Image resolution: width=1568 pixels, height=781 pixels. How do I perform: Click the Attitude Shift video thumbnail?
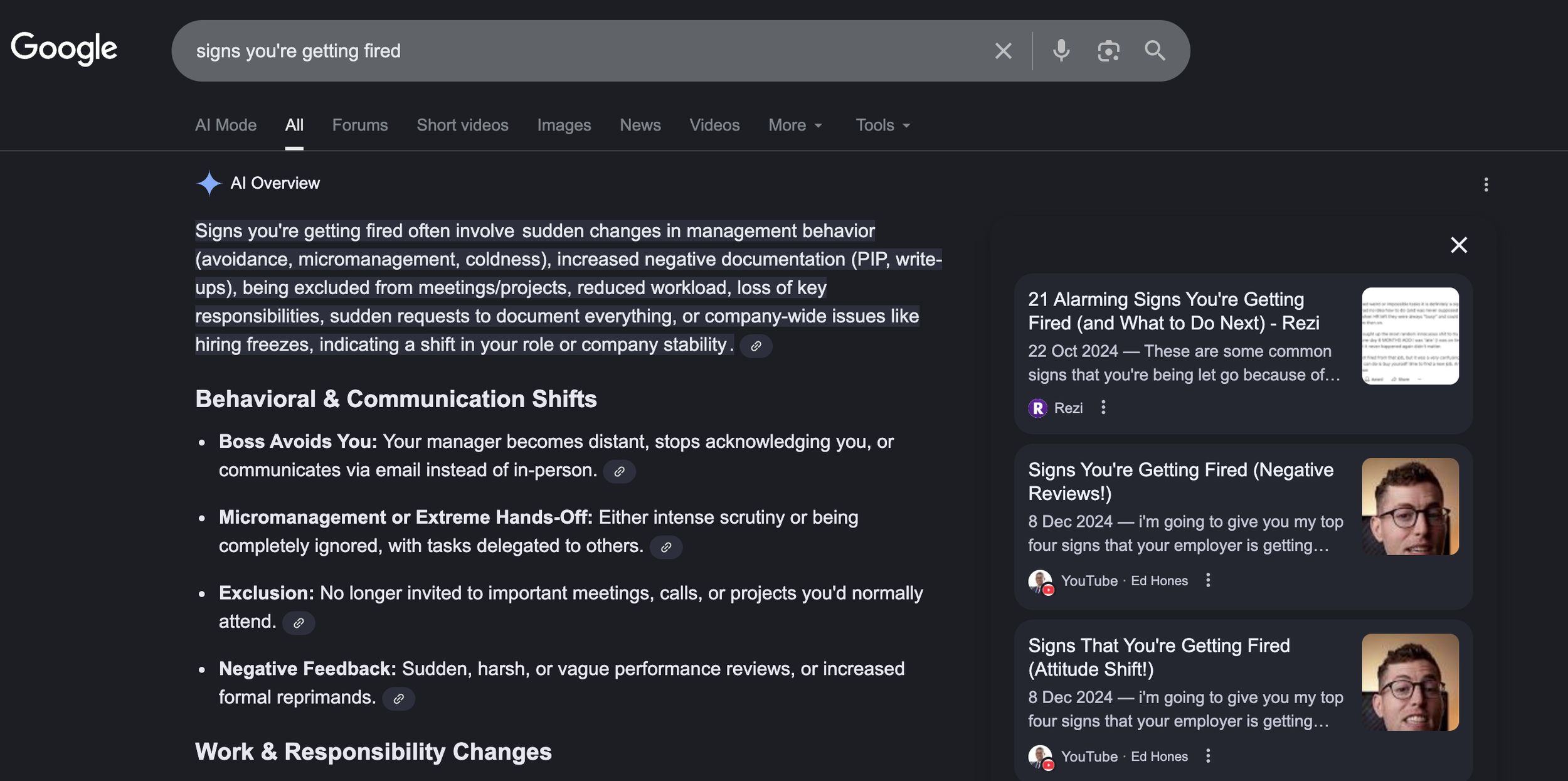point(1410,682)
